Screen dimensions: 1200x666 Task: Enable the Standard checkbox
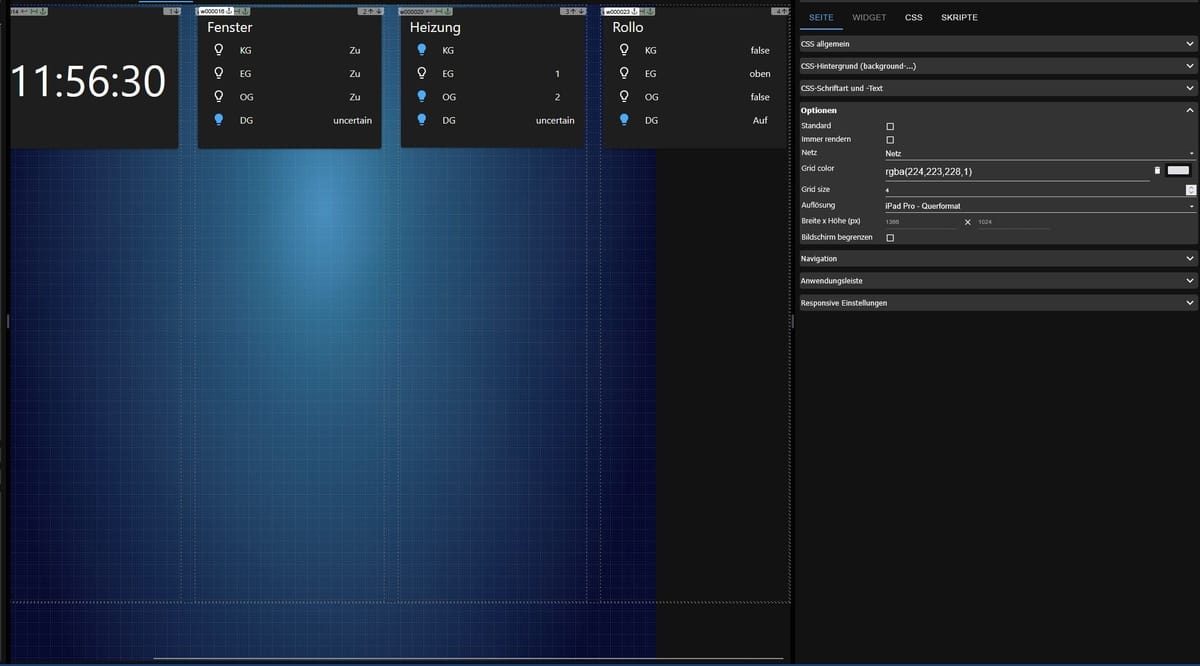coord(890,126)
